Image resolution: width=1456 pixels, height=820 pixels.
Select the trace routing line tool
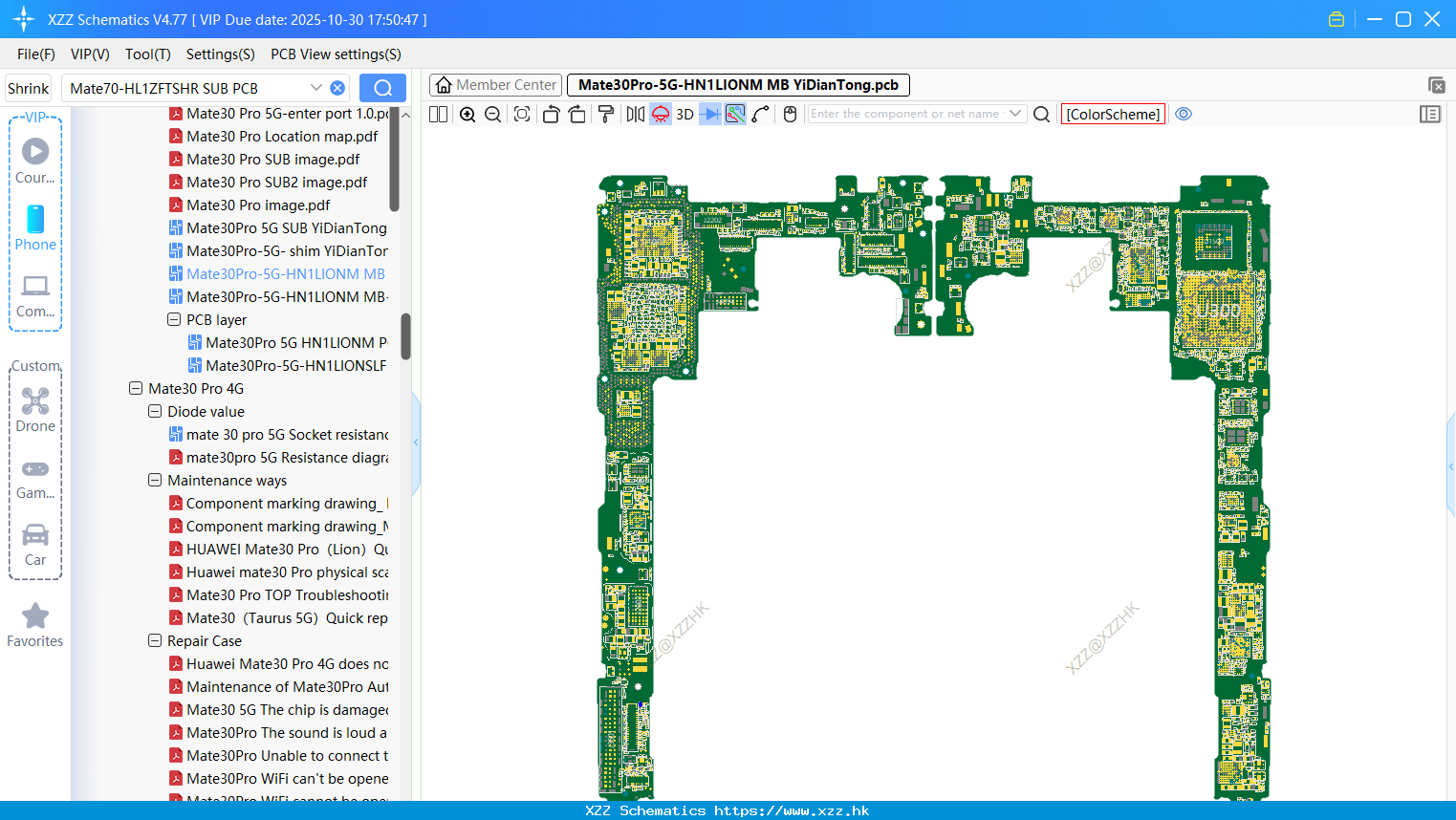click(x=761, y=114)
